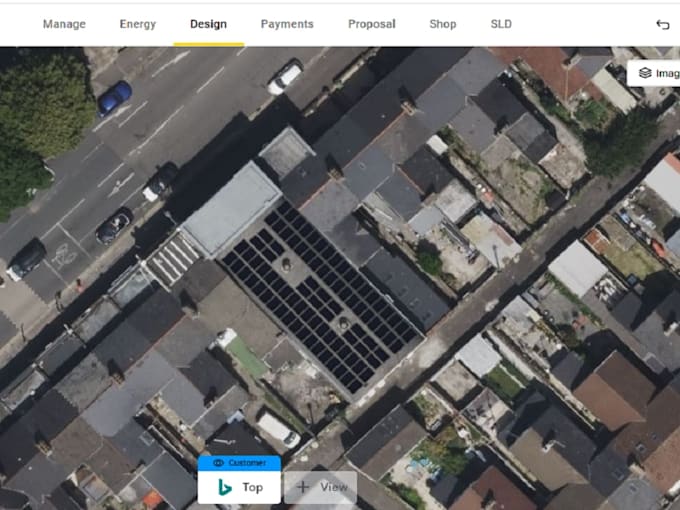Switch to the Energy tab
This screenshot has width=680, height=510.
(x=137, y=24)
